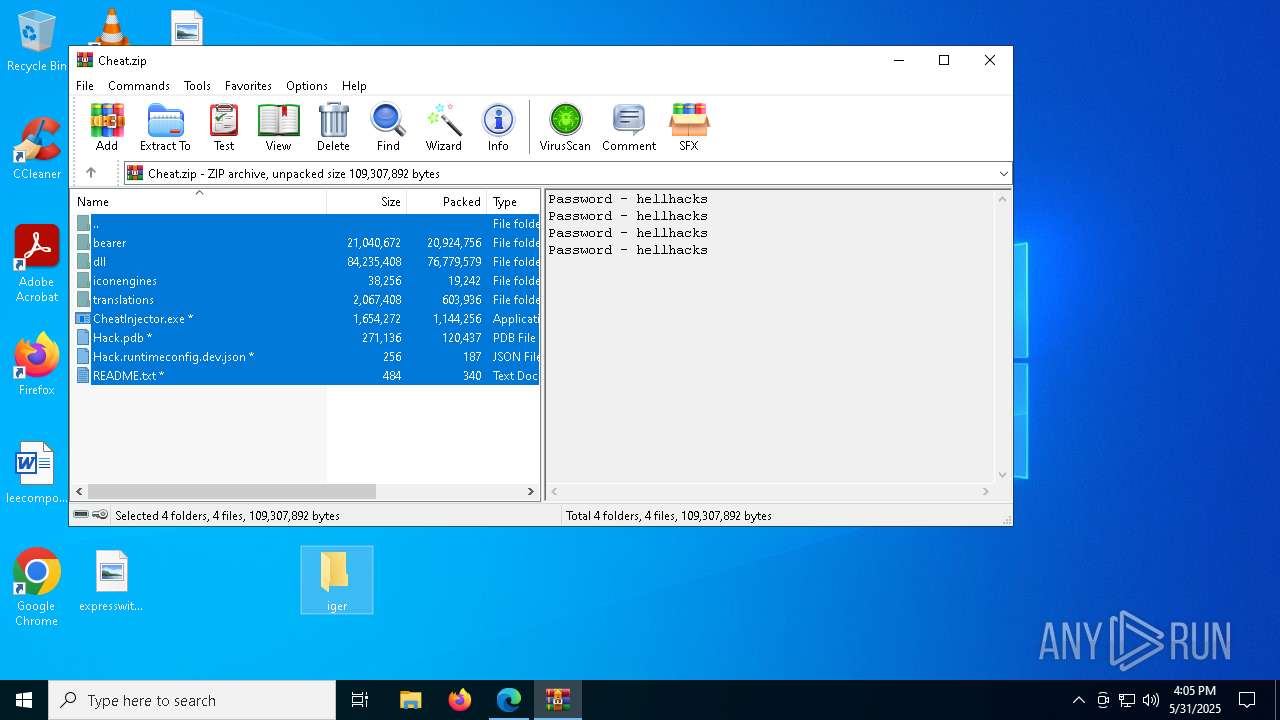
Task: Click the volume speaker tray icon
Action: (1151, 700)
